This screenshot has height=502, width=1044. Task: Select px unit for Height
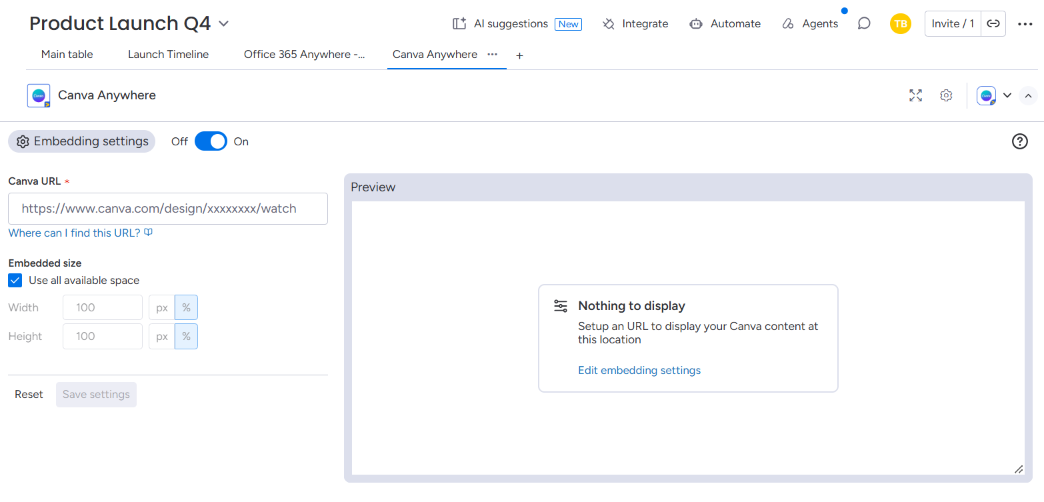pyautogui.click(x=162, y=336)
